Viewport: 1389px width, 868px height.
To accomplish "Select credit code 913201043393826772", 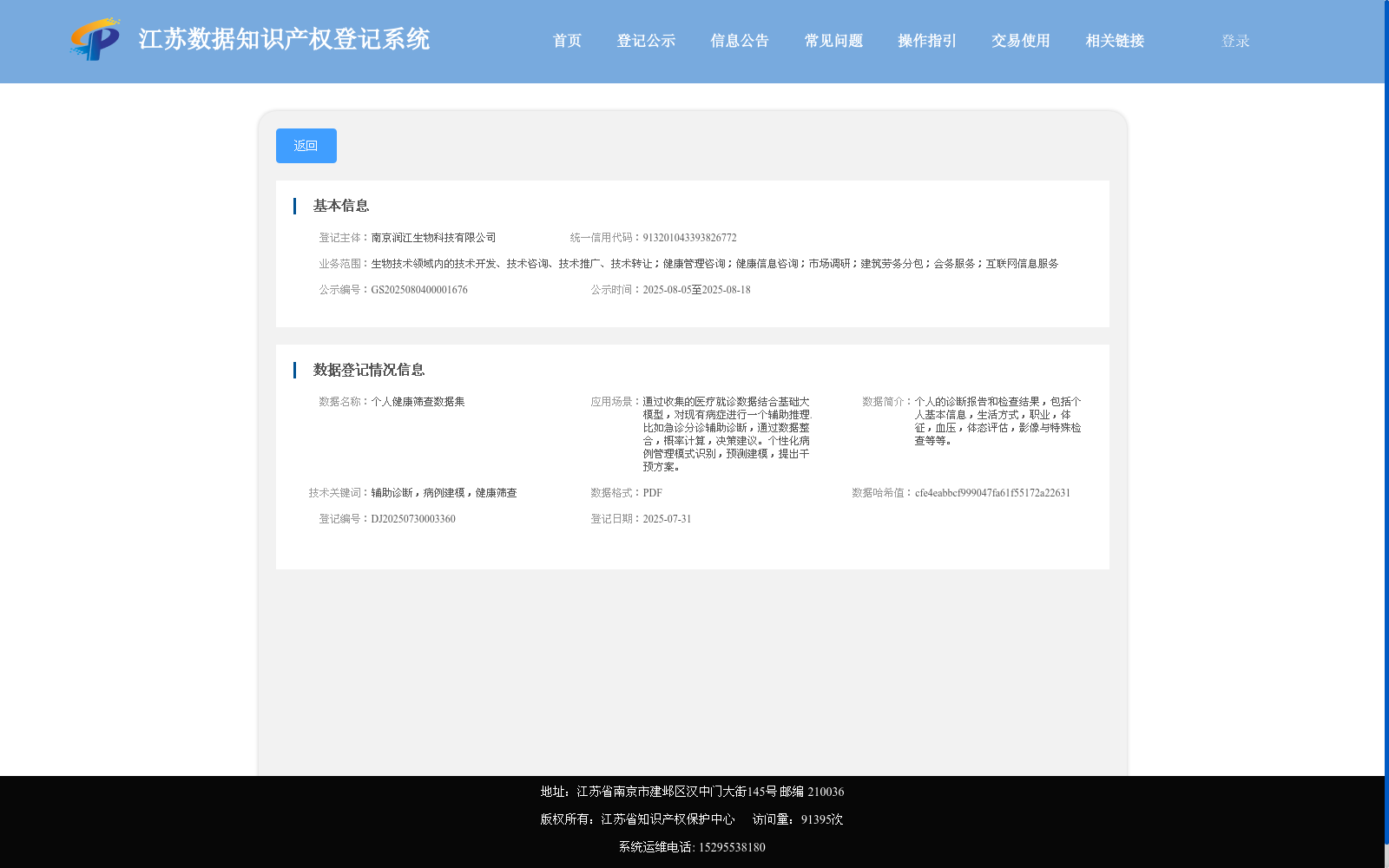I will 689,238.
